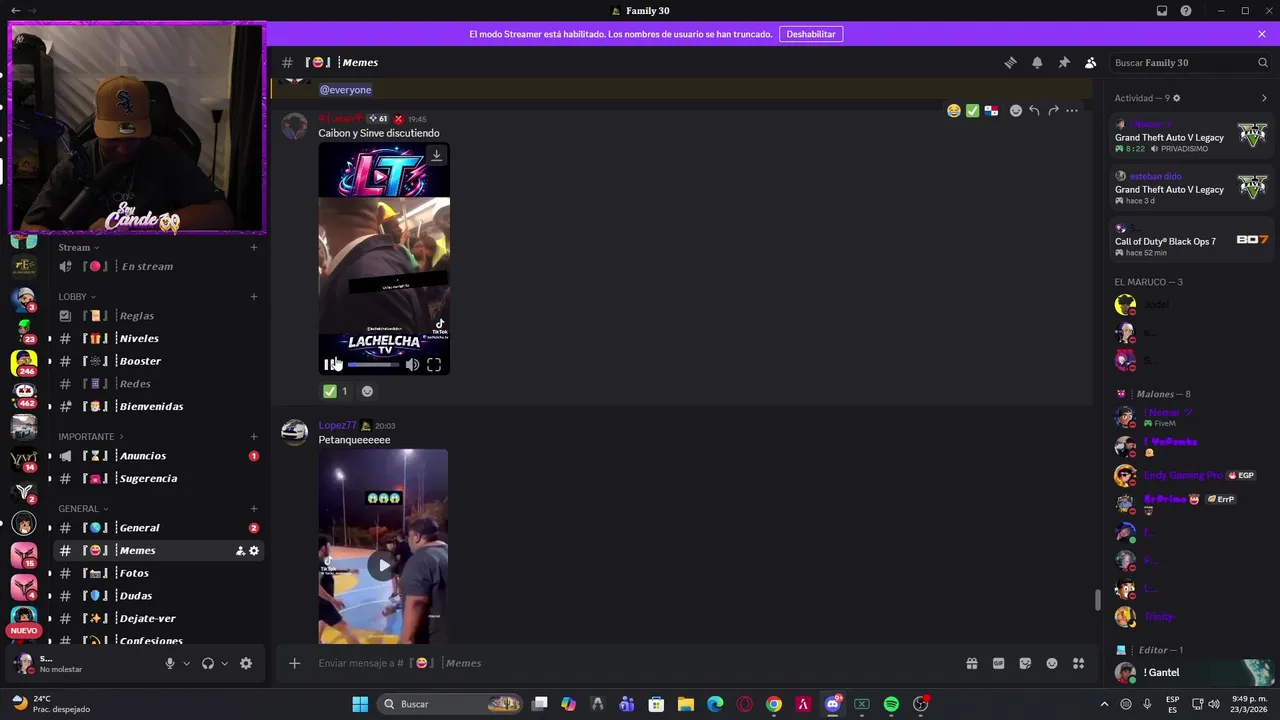The width and height of the screenshot is (1280, 720).
Task: Open the GIF picker
Action: pyautogui.click(x=998, y=663)
